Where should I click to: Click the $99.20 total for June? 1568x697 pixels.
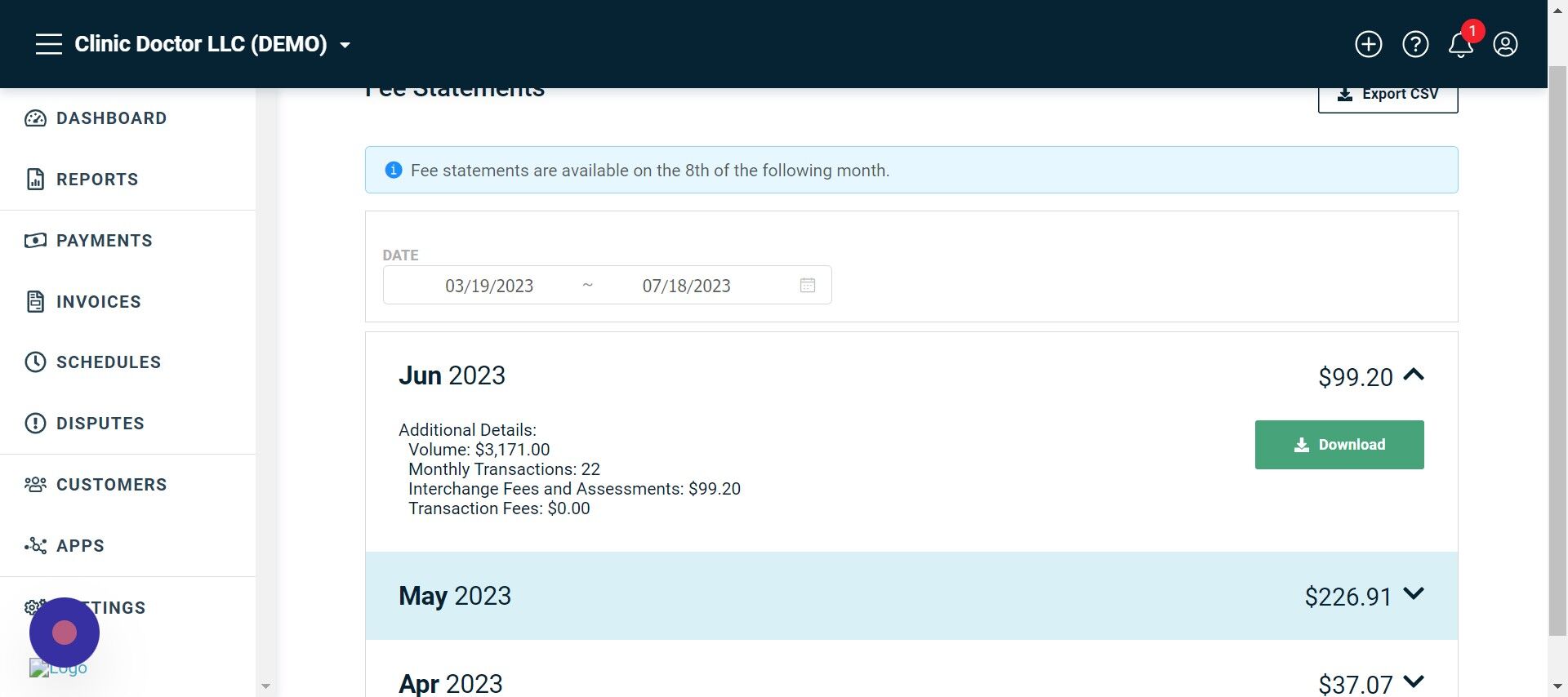[x=1356, y=378]
